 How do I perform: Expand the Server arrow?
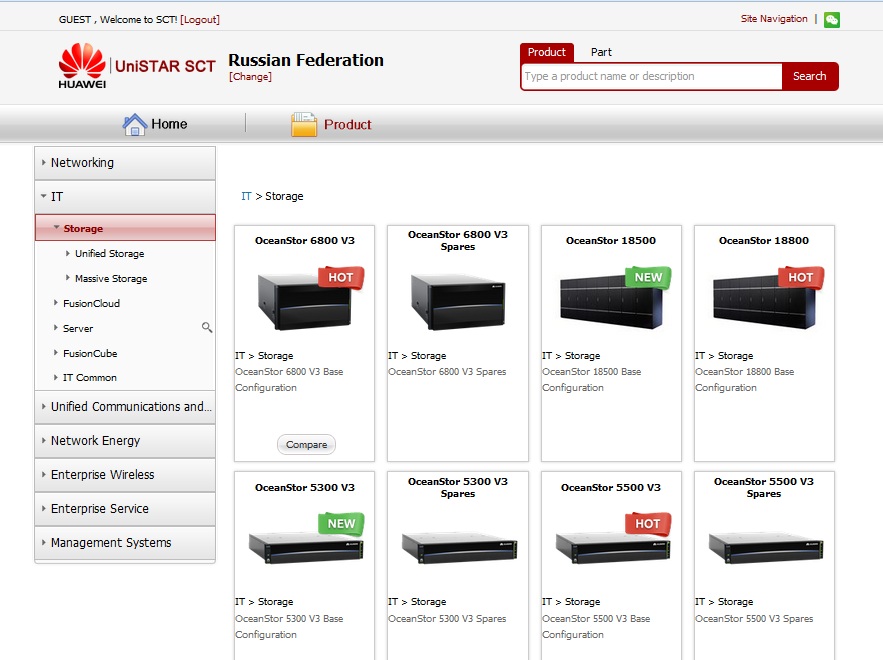(55, 328)
